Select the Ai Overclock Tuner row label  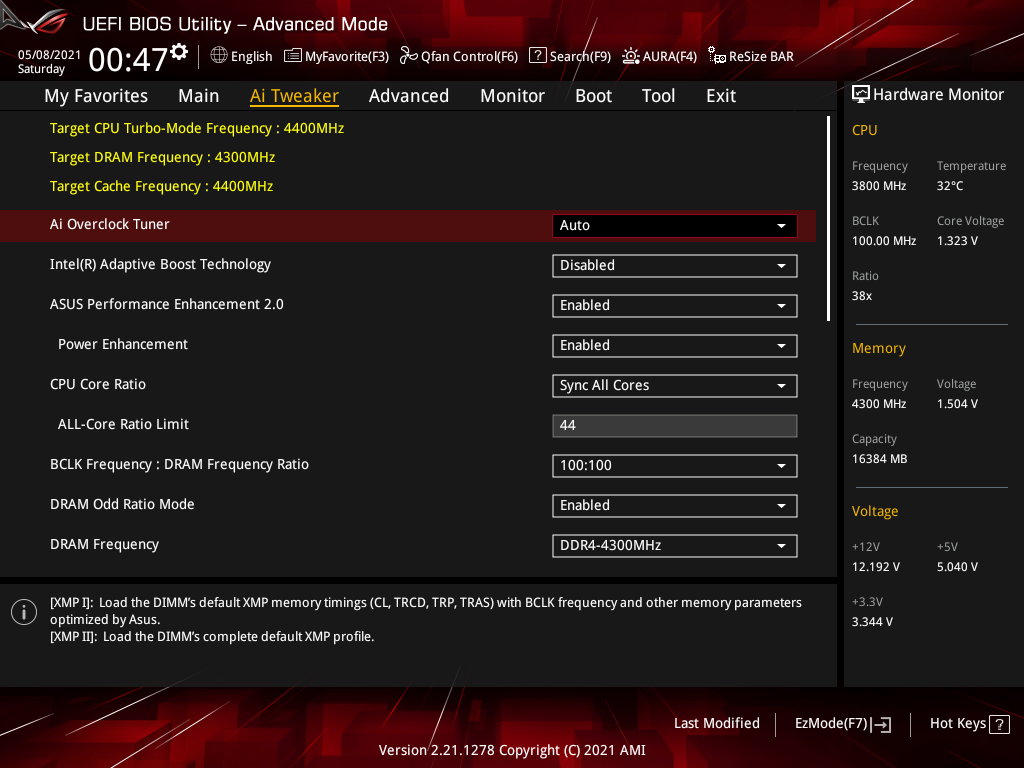pyautogui.click(x=110, y=224)
